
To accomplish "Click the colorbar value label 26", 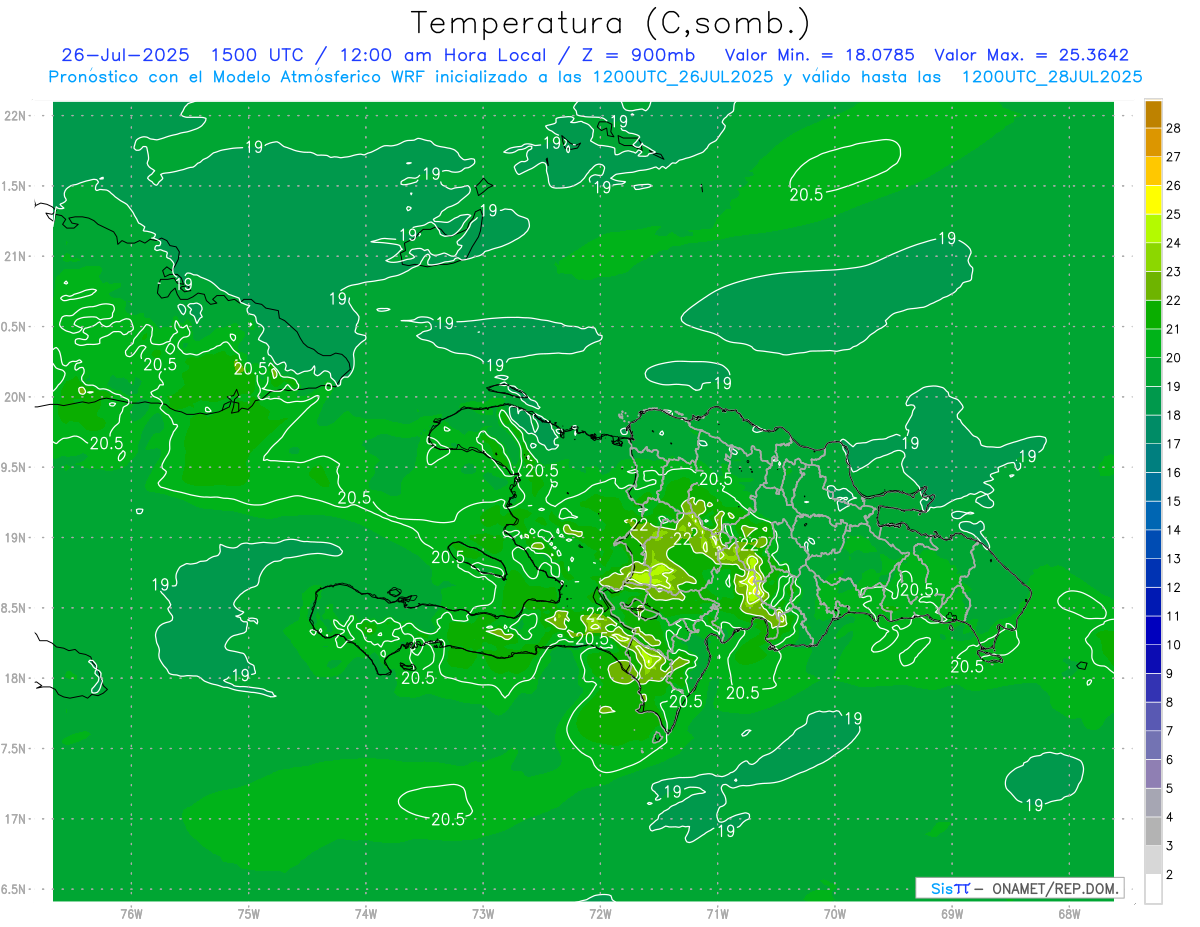I will pos(1173,186).
